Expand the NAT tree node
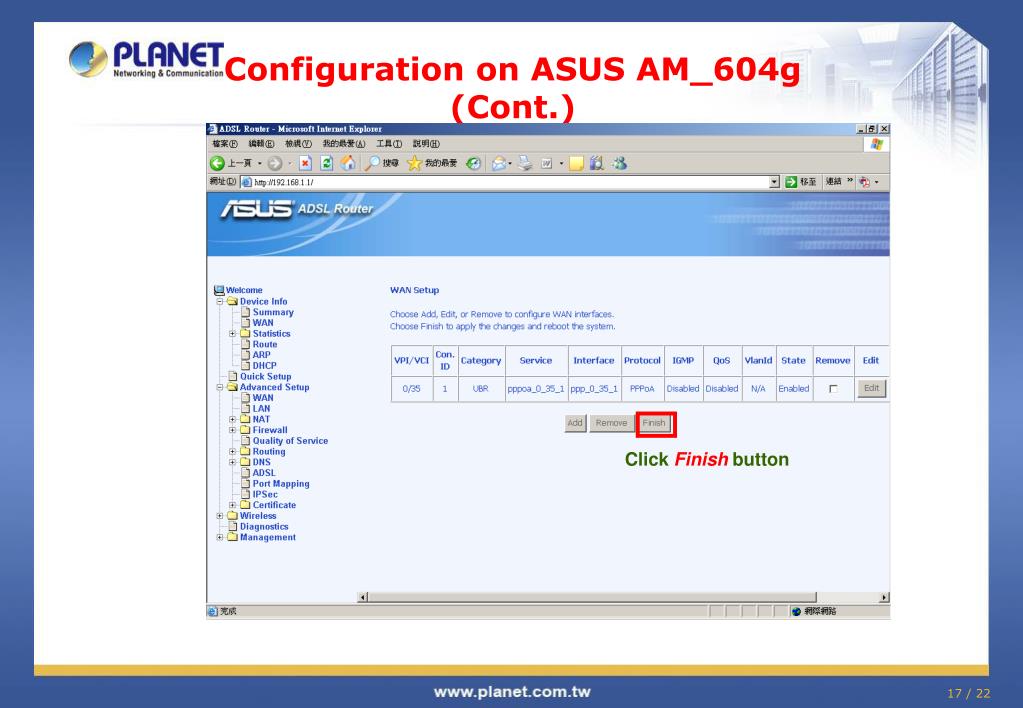 (x=232, y=420)
